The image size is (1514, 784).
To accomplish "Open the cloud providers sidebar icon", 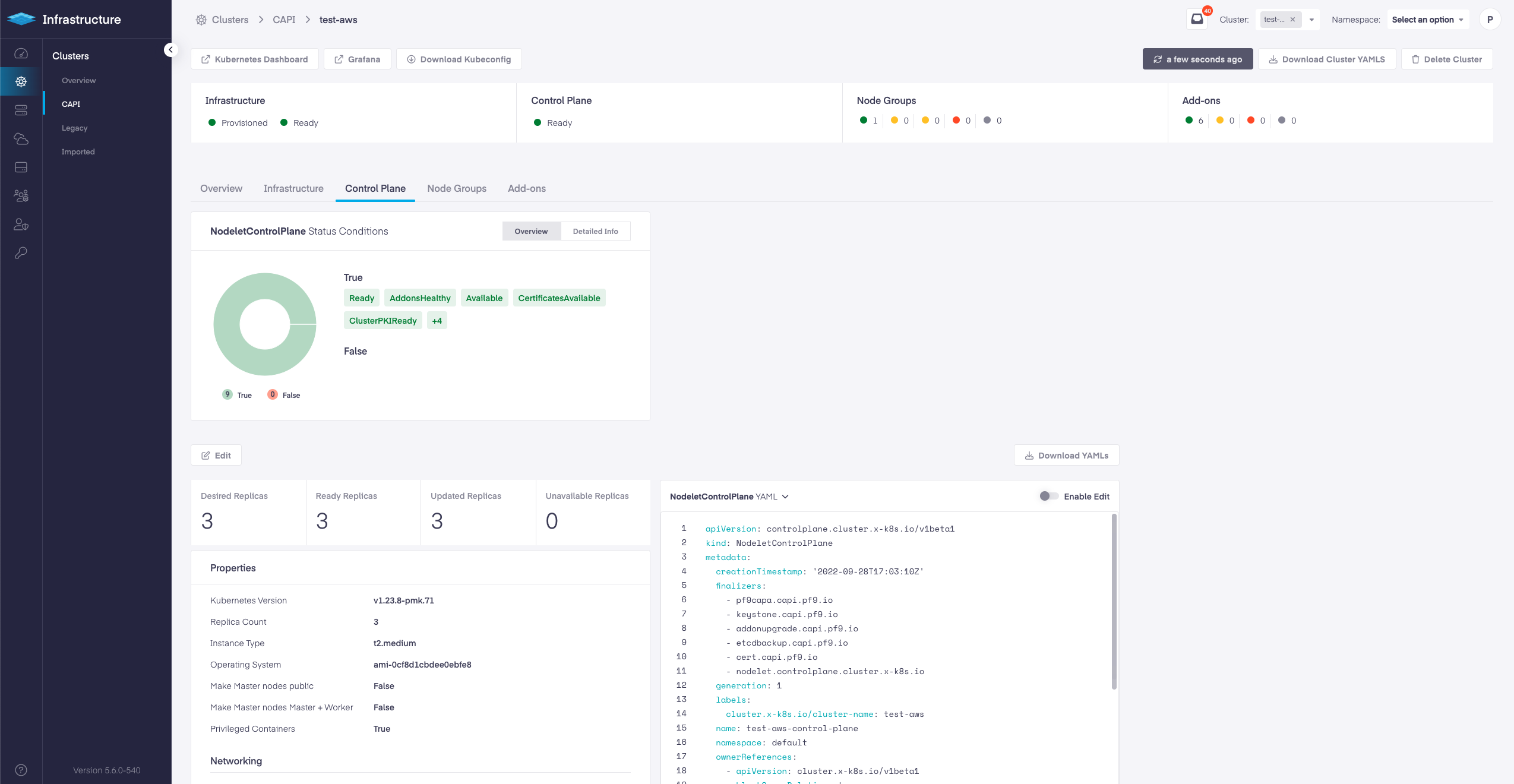I will pos(21,138).
